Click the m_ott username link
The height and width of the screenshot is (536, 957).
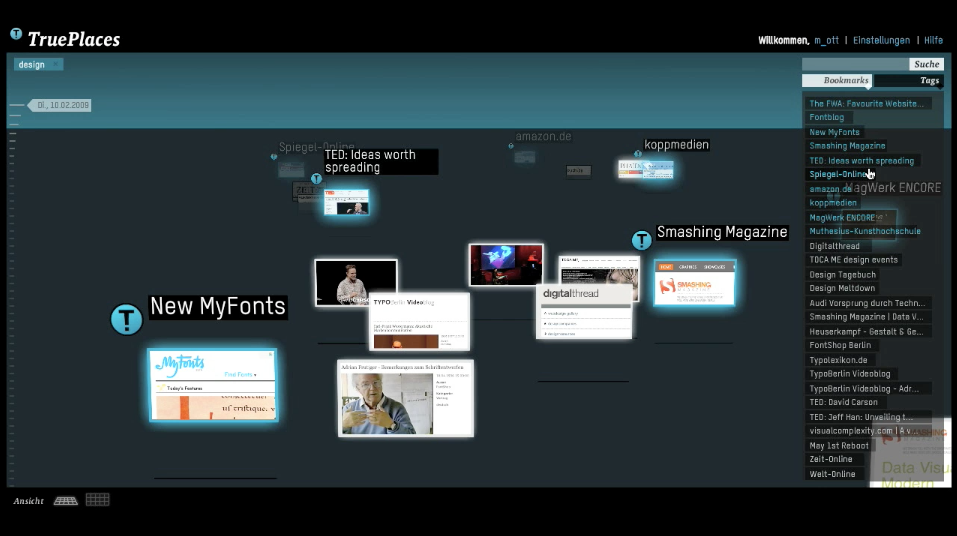pyautogui.click(x=827, y=40)
